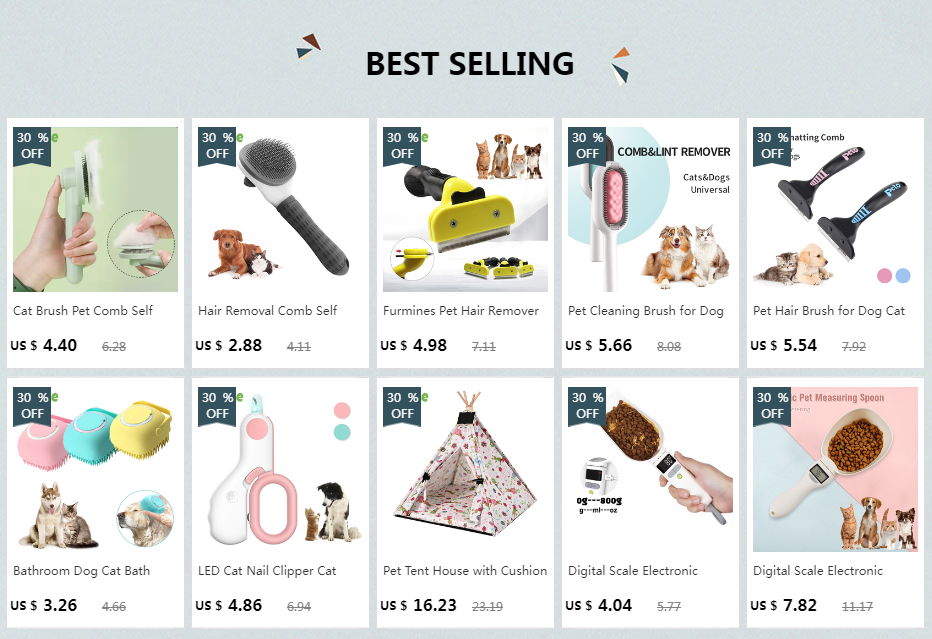
Task: Click the 30% OFF badge on Furmines Pet Hair Remover
Action: (x=403, y=145)
